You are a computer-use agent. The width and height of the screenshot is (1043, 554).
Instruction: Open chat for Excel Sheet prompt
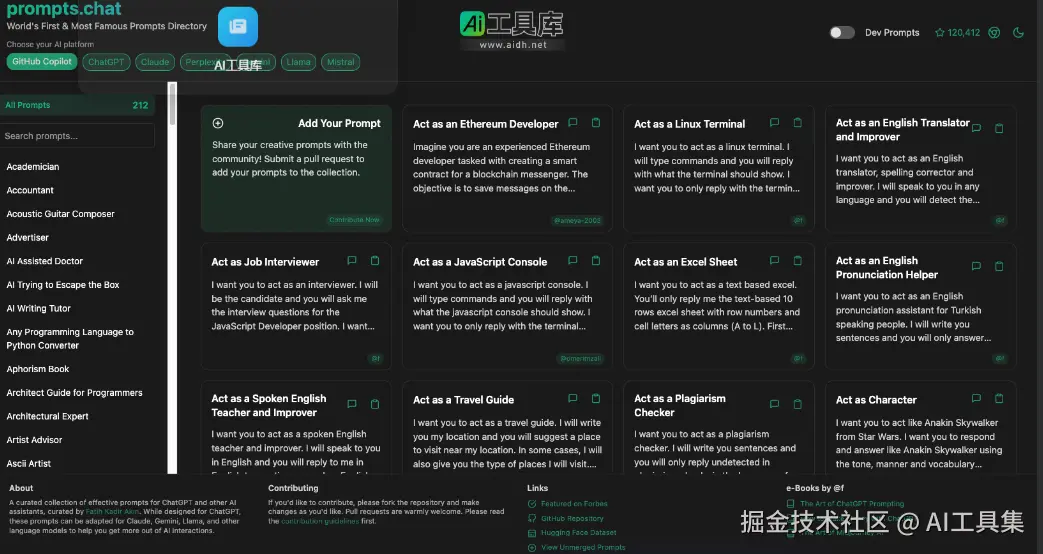point(774,261)
